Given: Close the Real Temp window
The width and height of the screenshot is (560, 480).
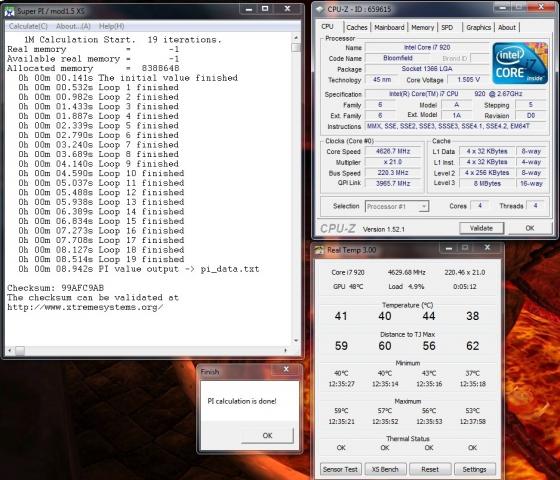Looking at the screenshot, I should [487, 248].
